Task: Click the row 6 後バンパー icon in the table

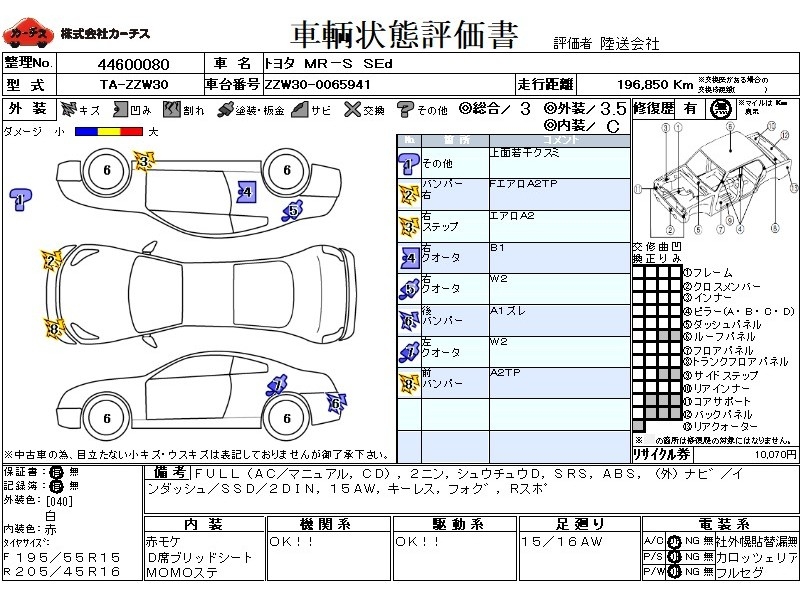Action: [x=409, y=321]
